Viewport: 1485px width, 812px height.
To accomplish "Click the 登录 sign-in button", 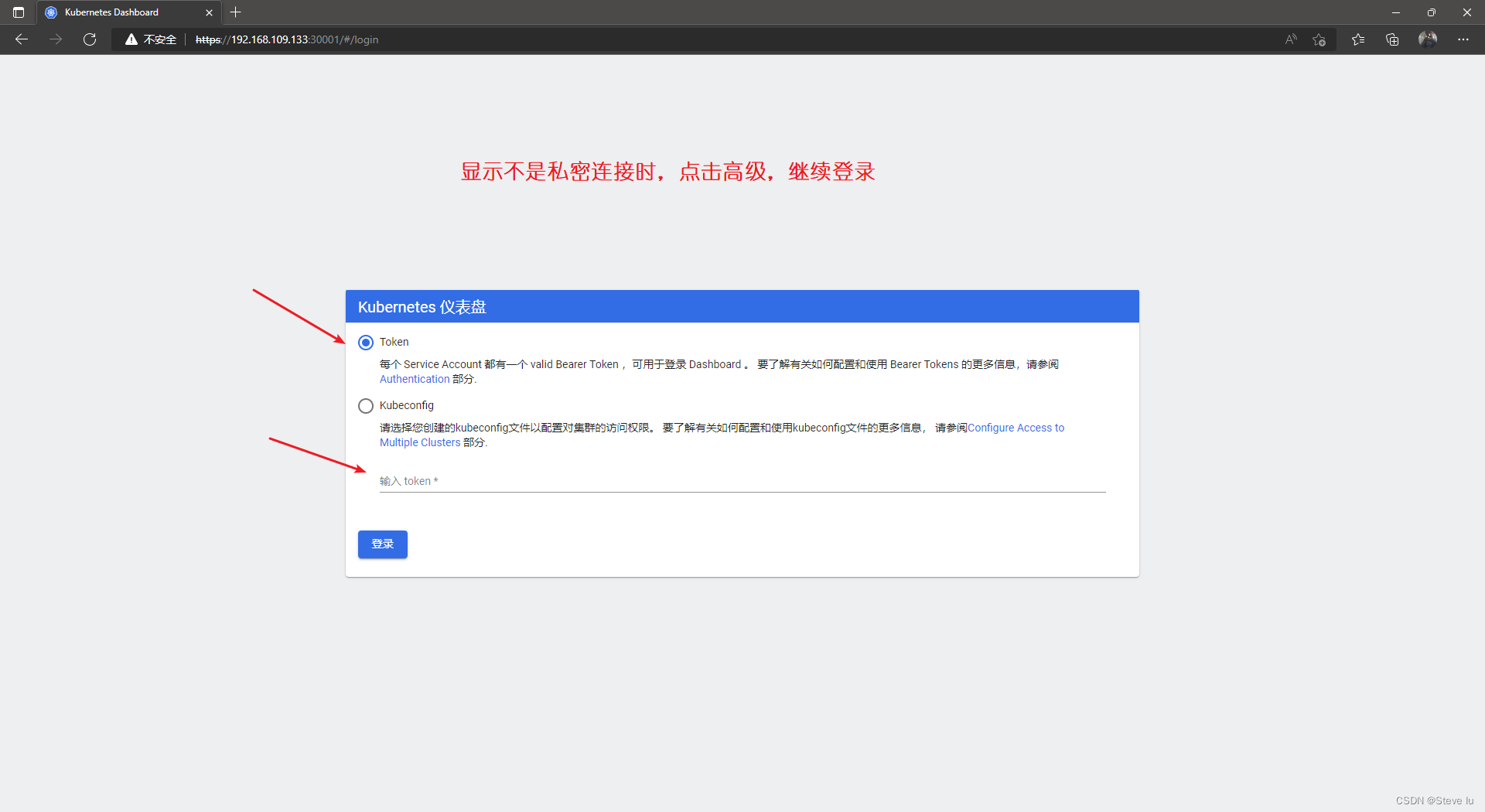I will click(x=383, y=544).
